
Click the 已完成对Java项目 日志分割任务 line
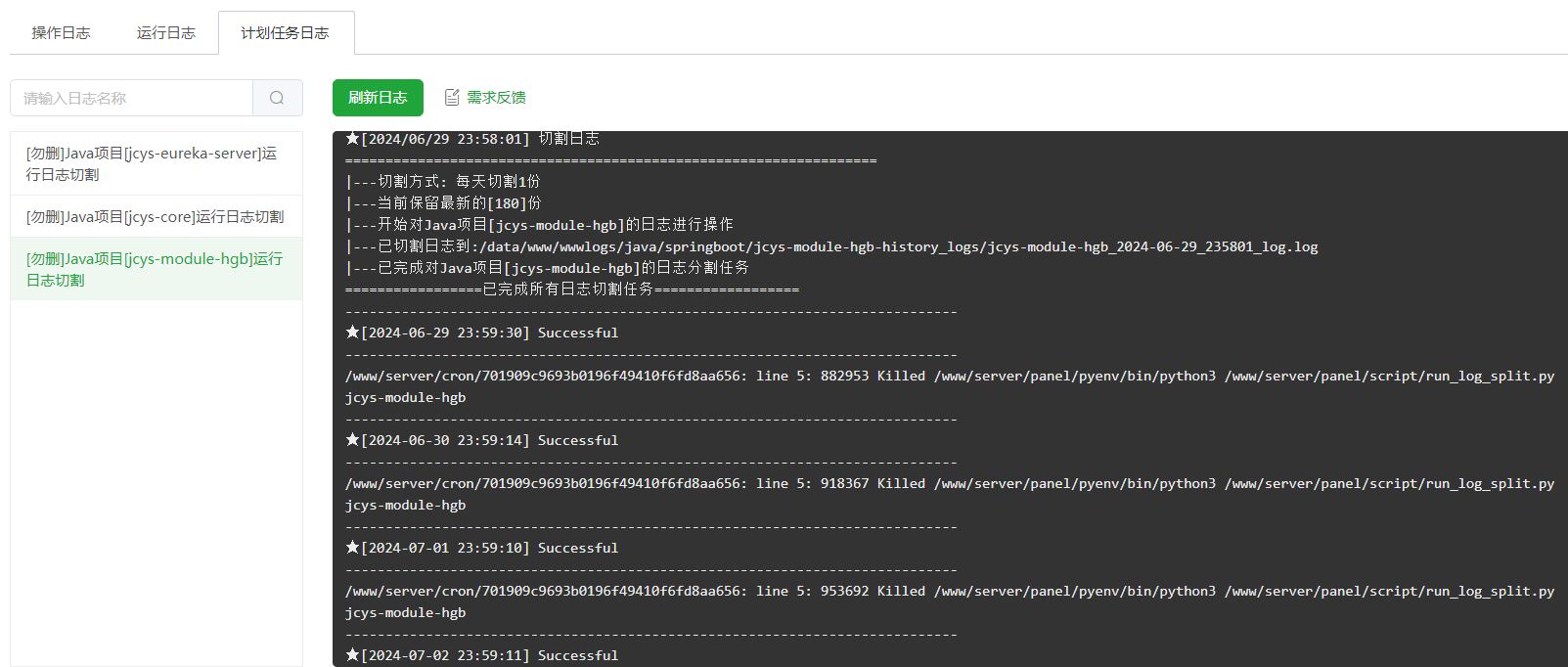tap(547, 268)
